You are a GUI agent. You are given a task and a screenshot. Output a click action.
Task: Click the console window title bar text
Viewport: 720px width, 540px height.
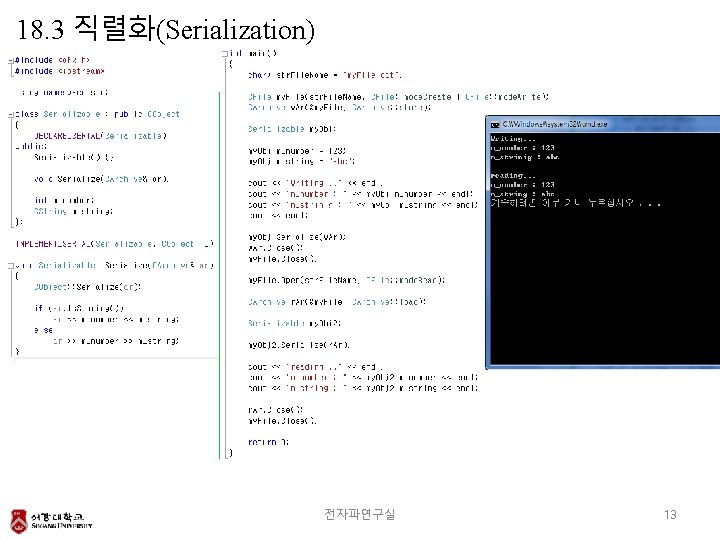click(555, 124)
